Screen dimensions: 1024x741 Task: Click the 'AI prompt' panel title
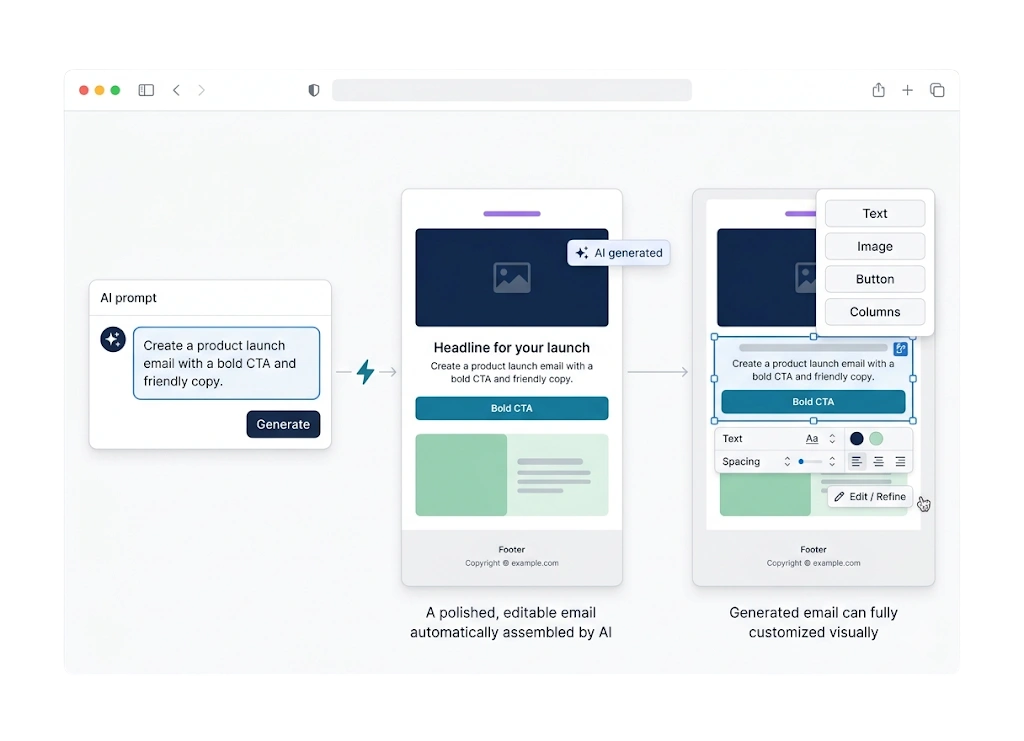click(x=129, y=298)
